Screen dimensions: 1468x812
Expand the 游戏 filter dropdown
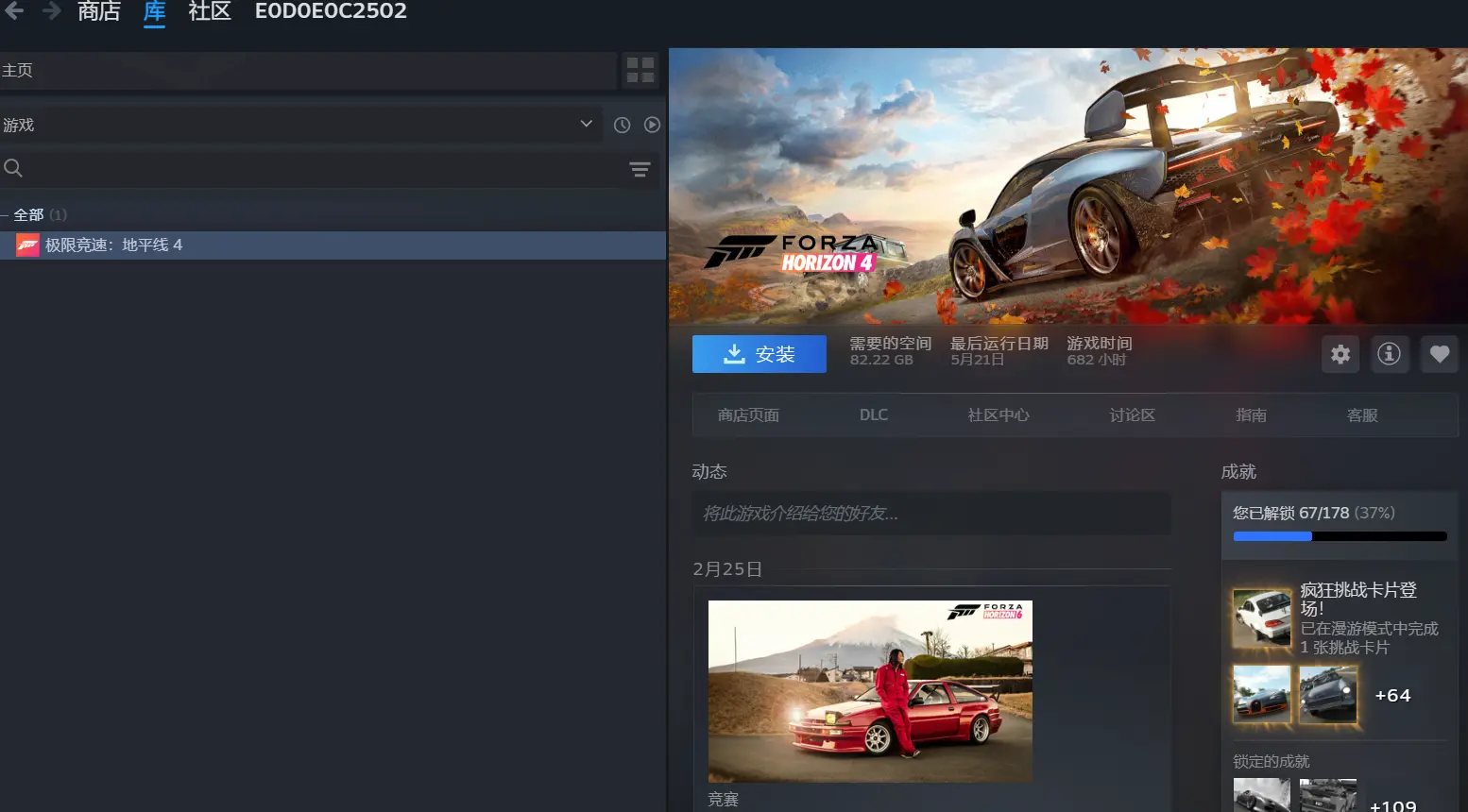tap(300, 125)
